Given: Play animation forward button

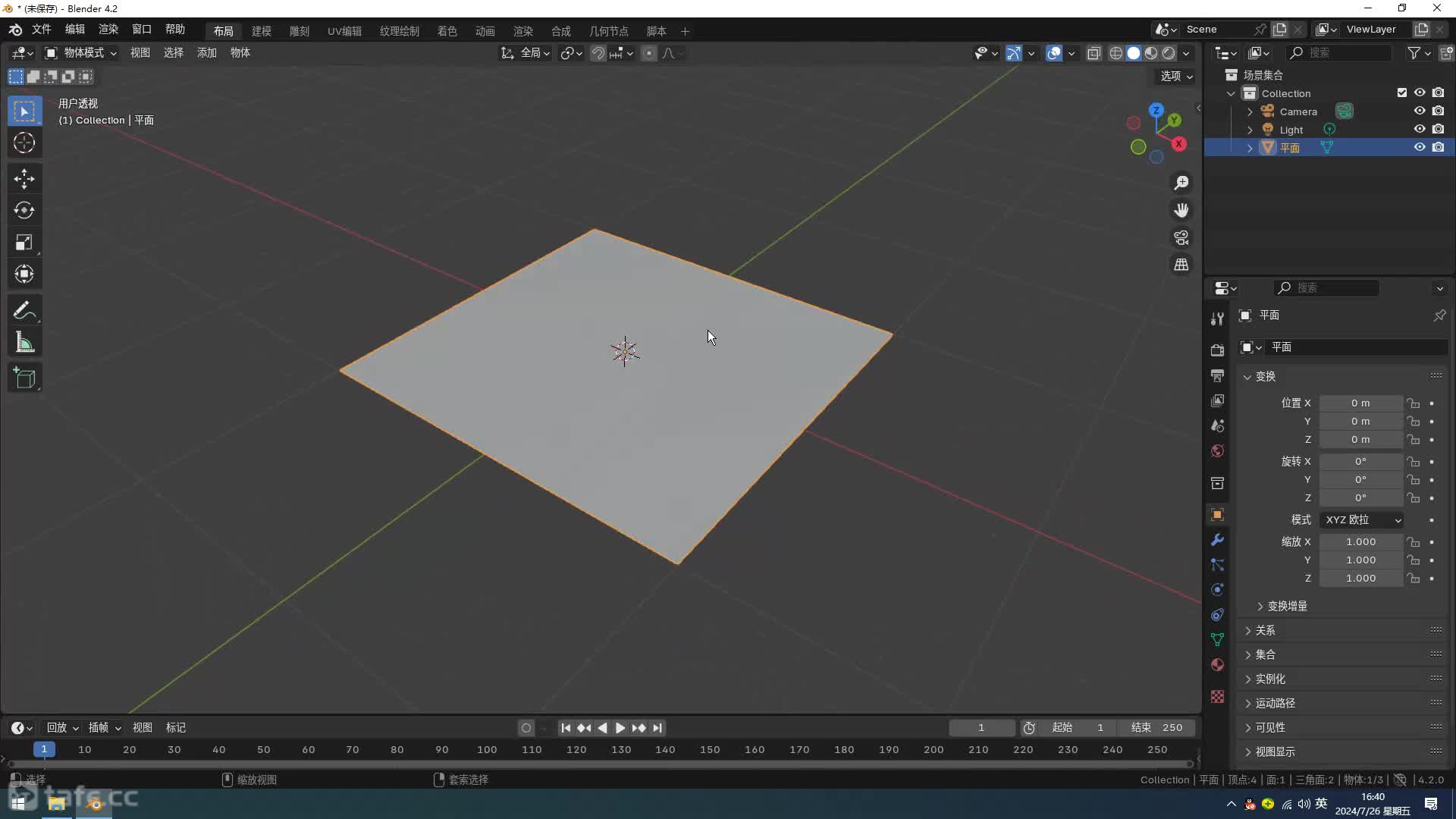Looking at the screenshot, I should tap(620, 728).
